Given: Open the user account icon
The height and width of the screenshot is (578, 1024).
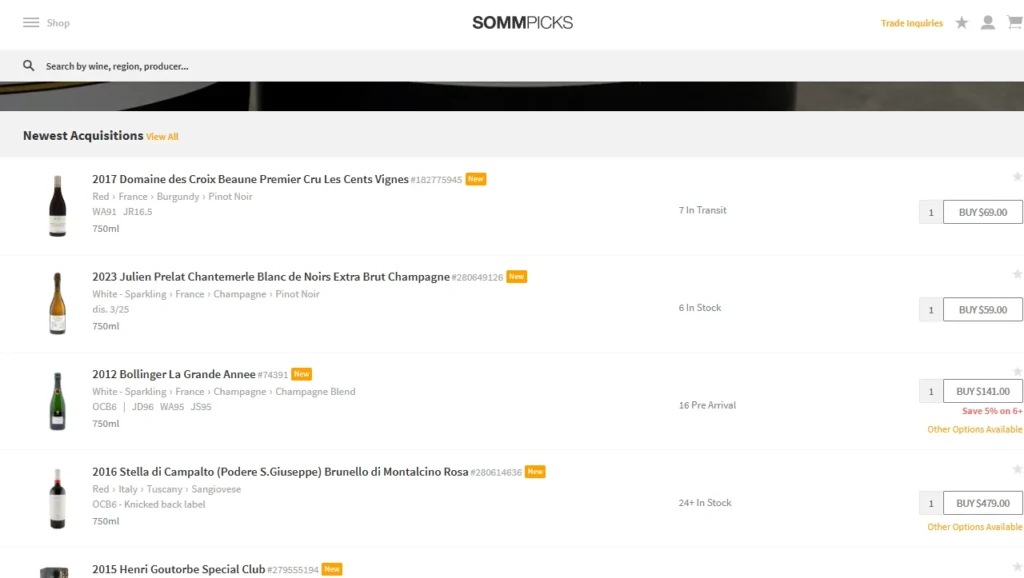Looking at the screenshot, I should (x=987, y=23).
